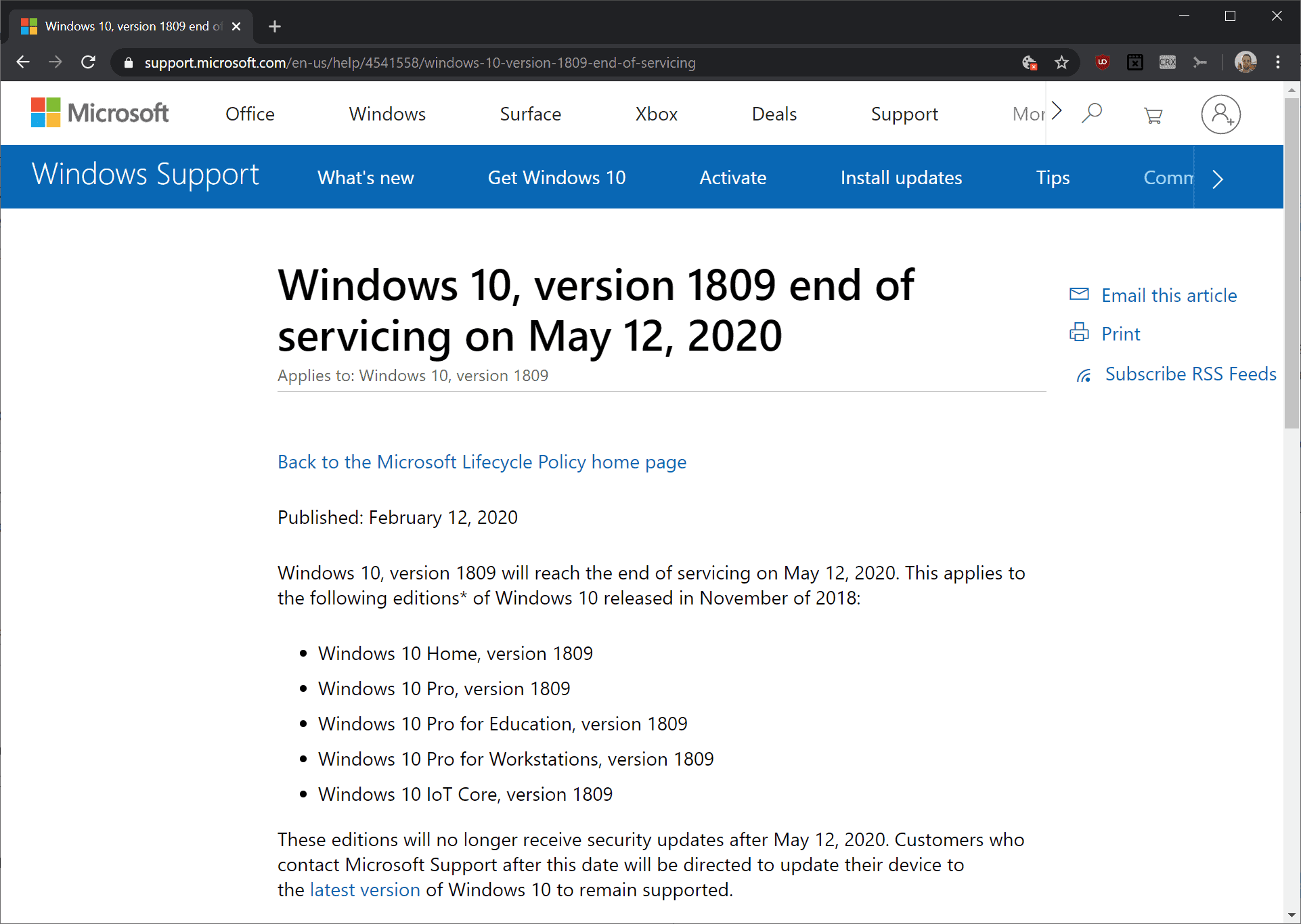The width and height of the screenshot is (1301, 924).
Task: Click Back to the Microsoft Lifecycle Policy link
Action: (x=482, y=461)
